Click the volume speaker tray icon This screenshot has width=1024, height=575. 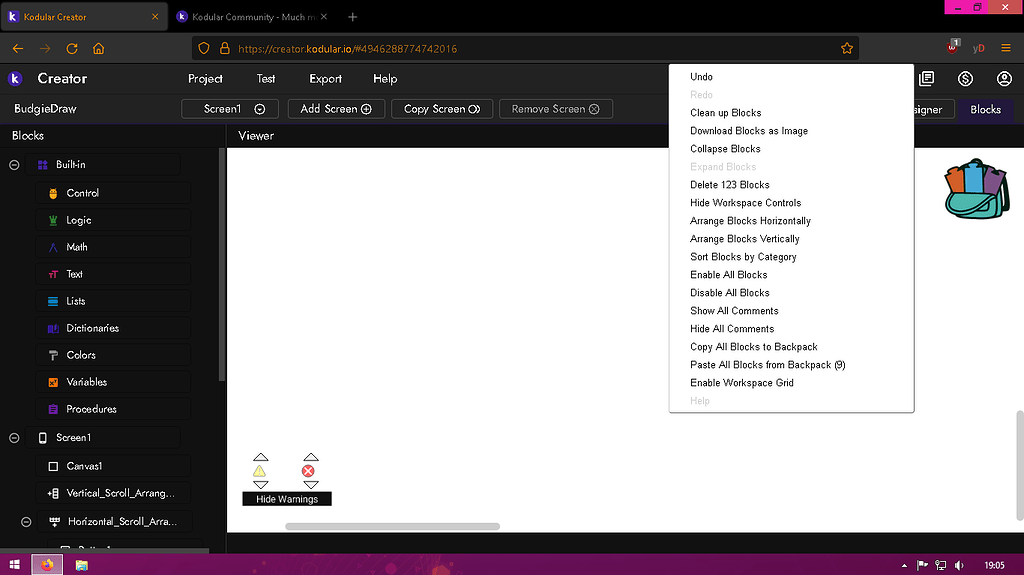(x=959, y=565)
